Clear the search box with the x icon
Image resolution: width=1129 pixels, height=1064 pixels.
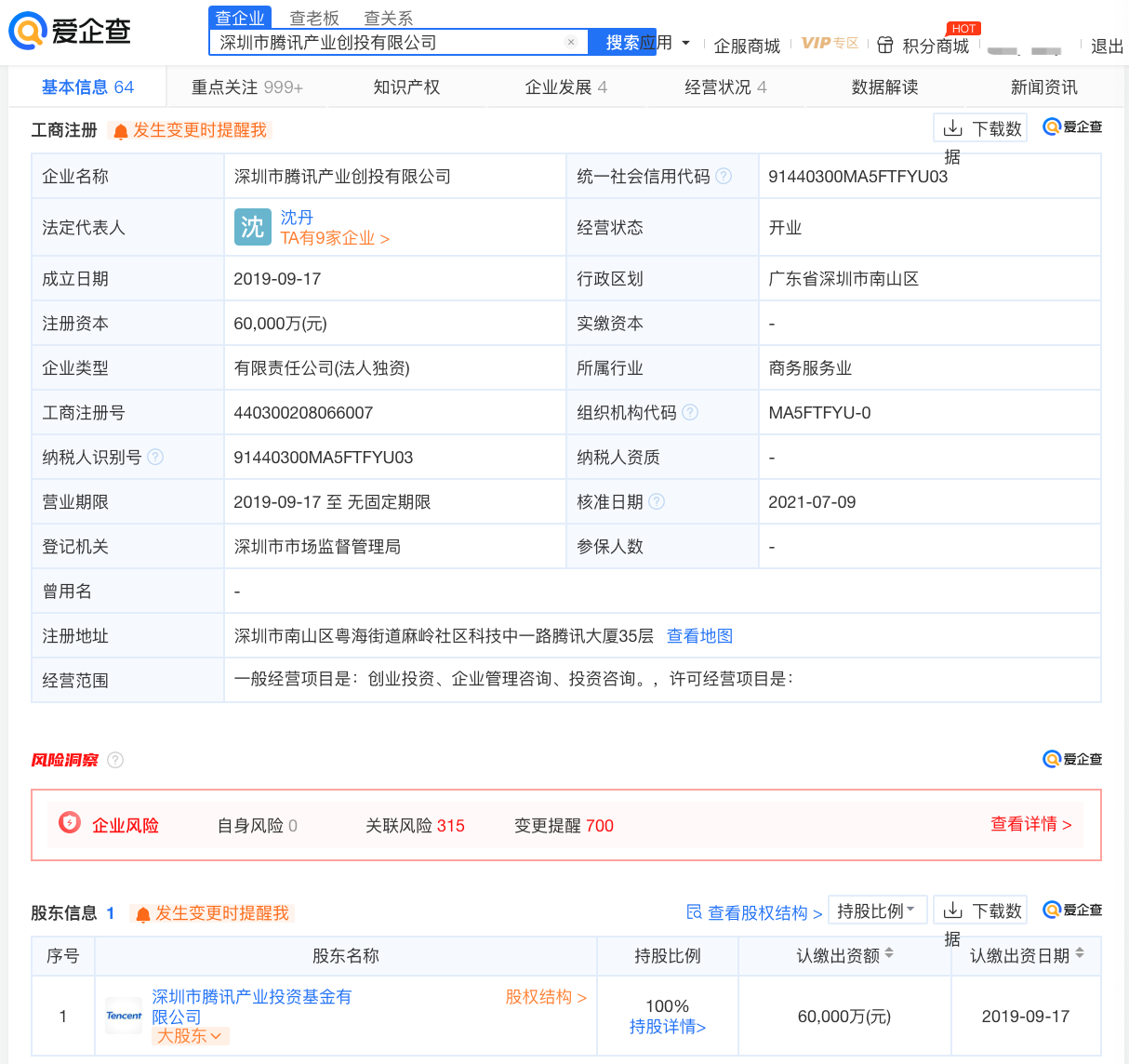coord(571,42)
